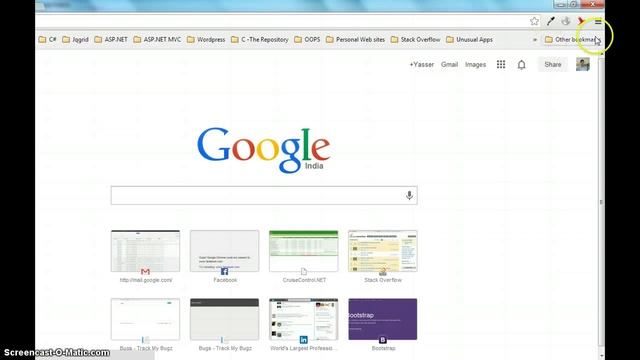Viewport: 640px width, 360px height.
Task: Open the Unusual Apps bookmarks folder
Action: tap(469, 40)
